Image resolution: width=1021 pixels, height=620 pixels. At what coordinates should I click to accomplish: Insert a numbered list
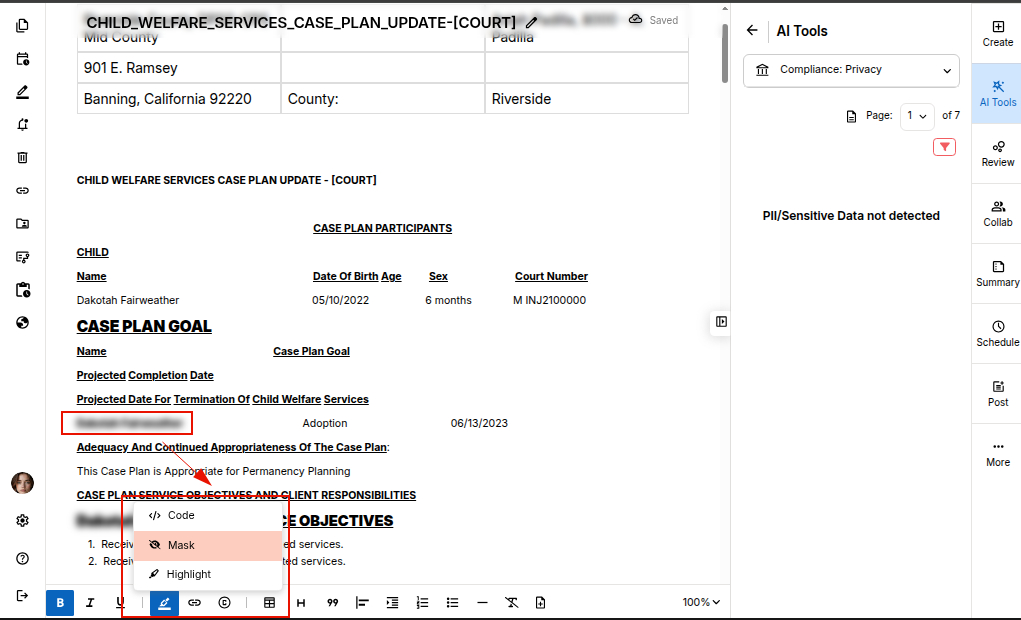pyautogui.click(x=422, y=603)
